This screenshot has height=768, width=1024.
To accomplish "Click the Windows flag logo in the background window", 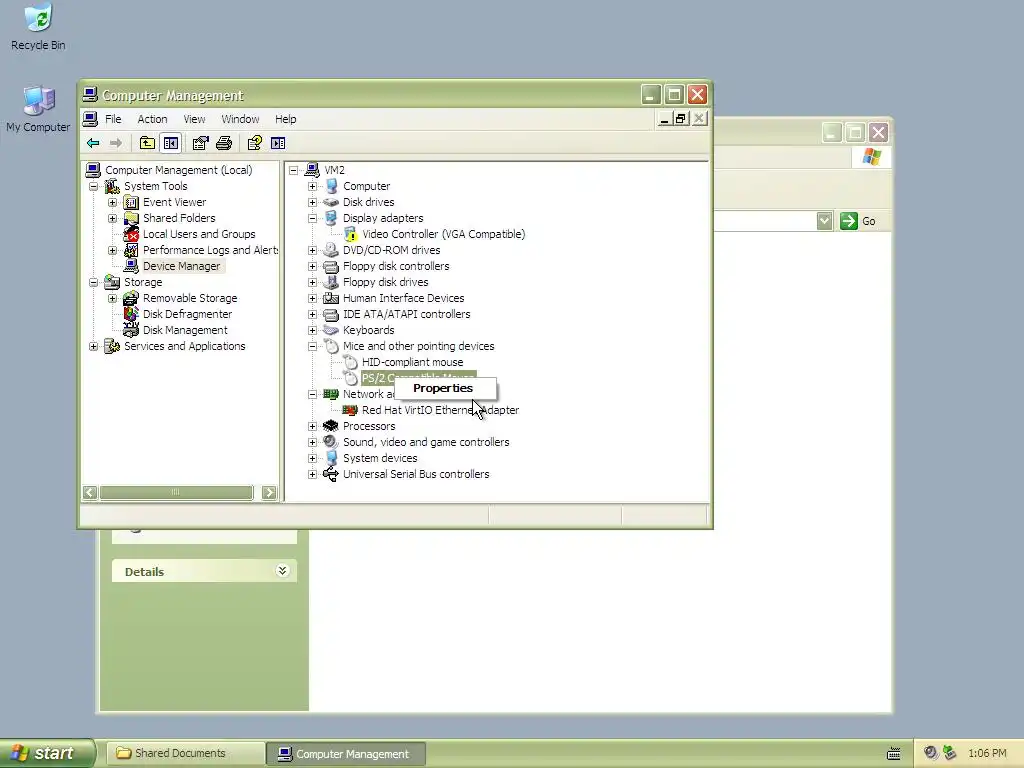I will 872,157.
